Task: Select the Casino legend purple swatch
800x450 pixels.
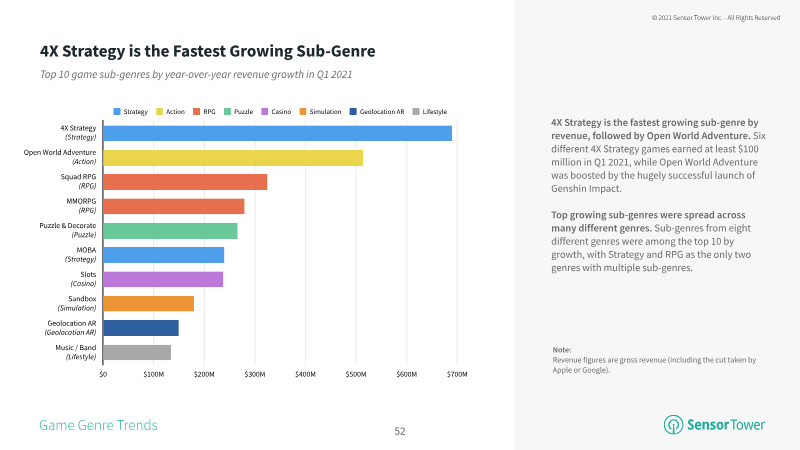Action: (x=265, y=111)
